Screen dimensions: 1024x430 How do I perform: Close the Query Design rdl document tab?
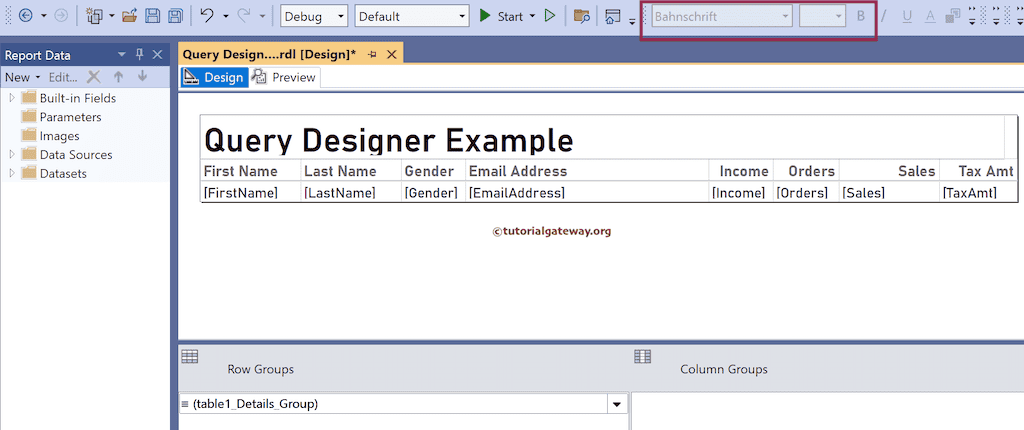392,55
